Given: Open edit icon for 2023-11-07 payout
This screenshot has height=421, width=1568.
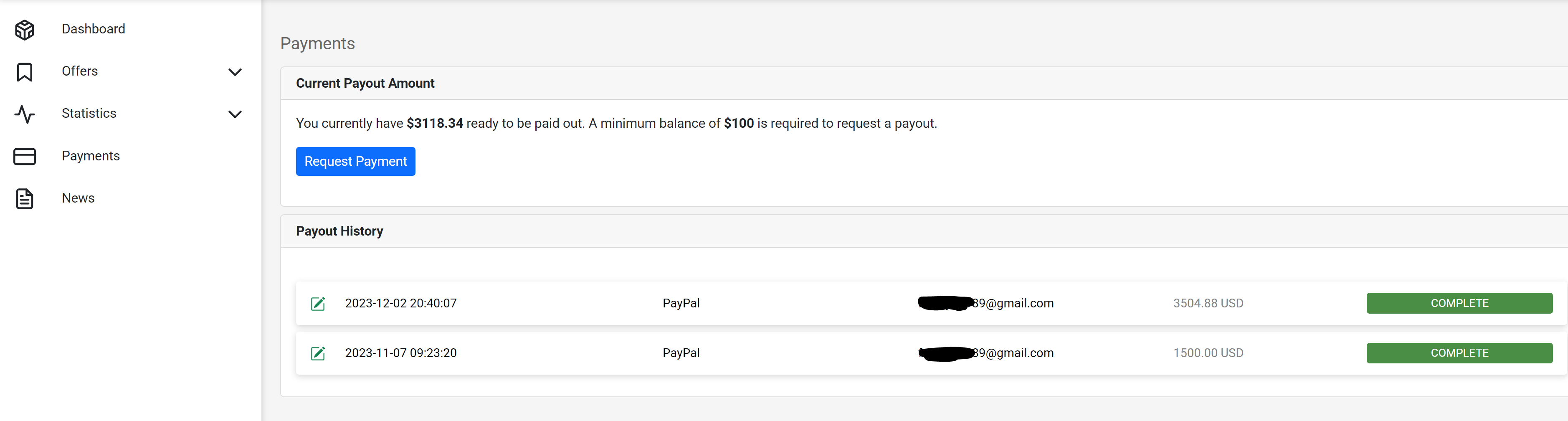Looking at the screenshot, I should pos(318,353).
